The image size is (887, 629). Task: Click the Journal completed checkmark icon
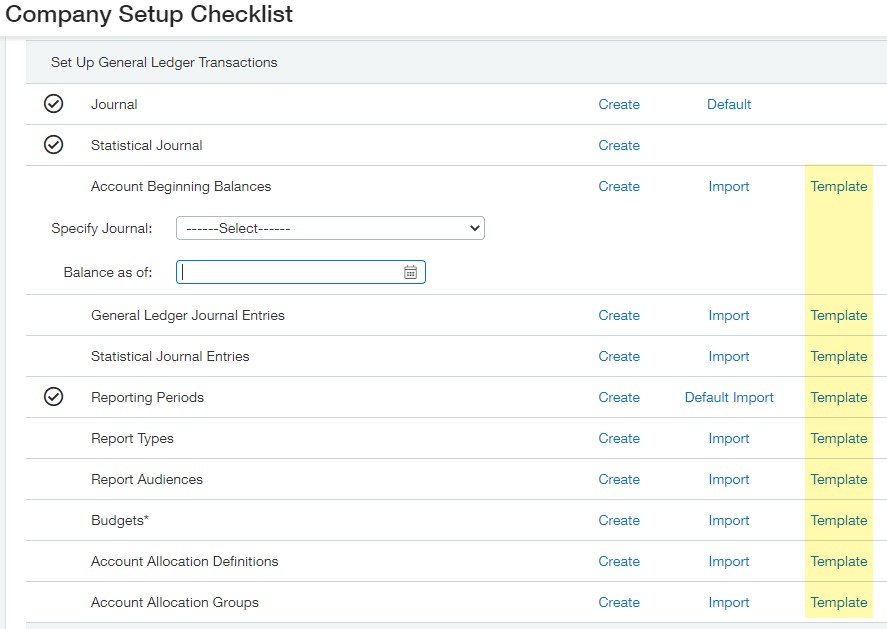click(54, 104)
